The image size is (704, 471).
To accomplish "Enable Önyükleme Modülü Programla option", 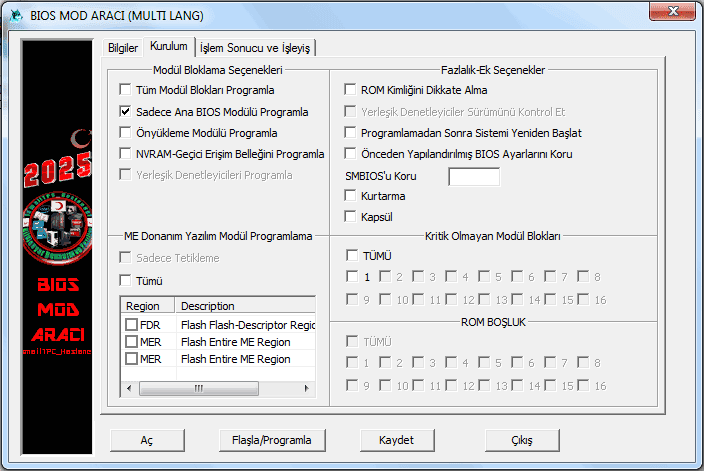I will 126,132.
